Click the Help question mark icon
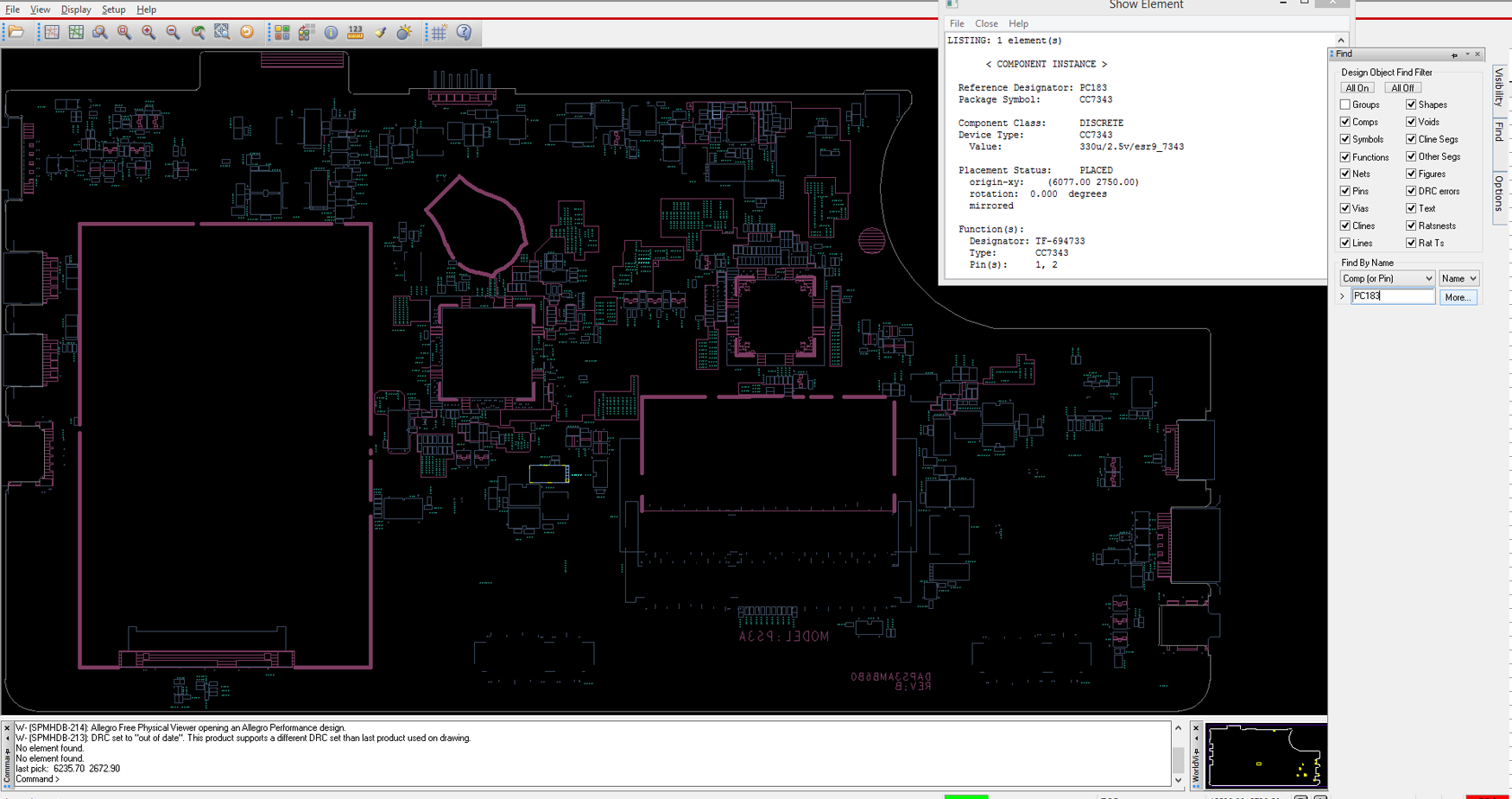The width and height of the screenshot is (1512, 799). point(464,33)
